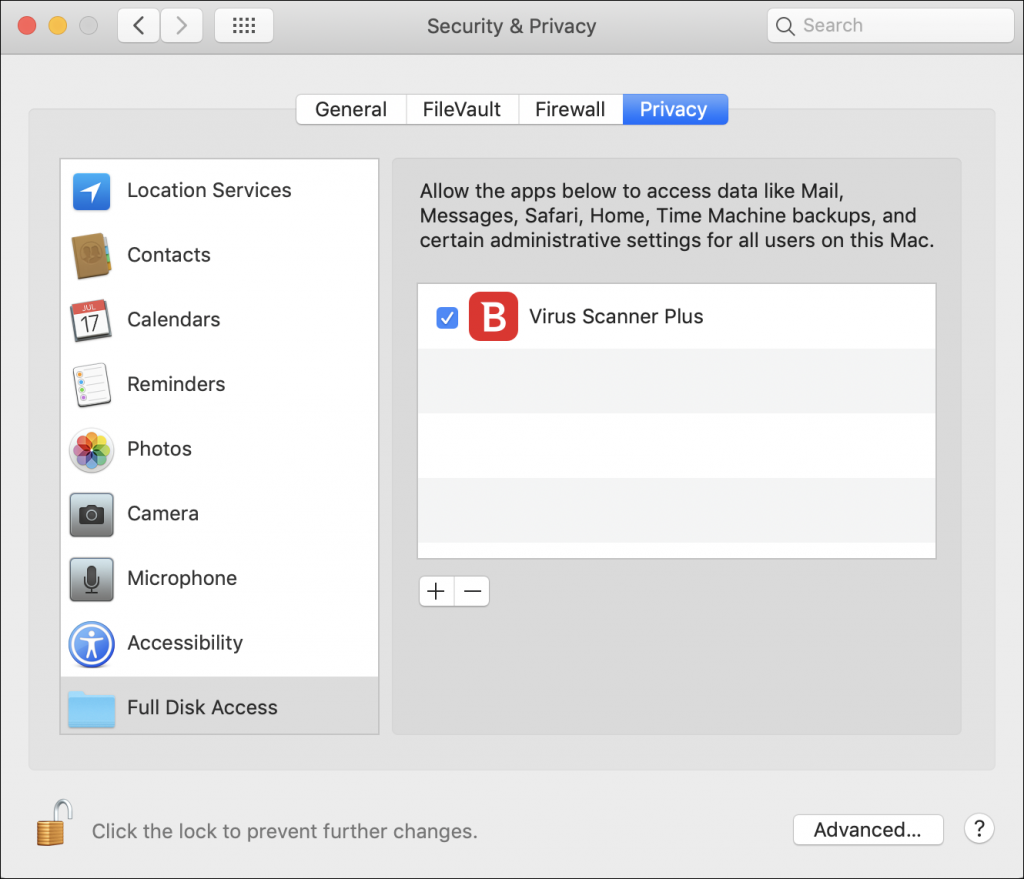Select the Camera label in the list
This screenshot has height=879, width=1024.
163,513
